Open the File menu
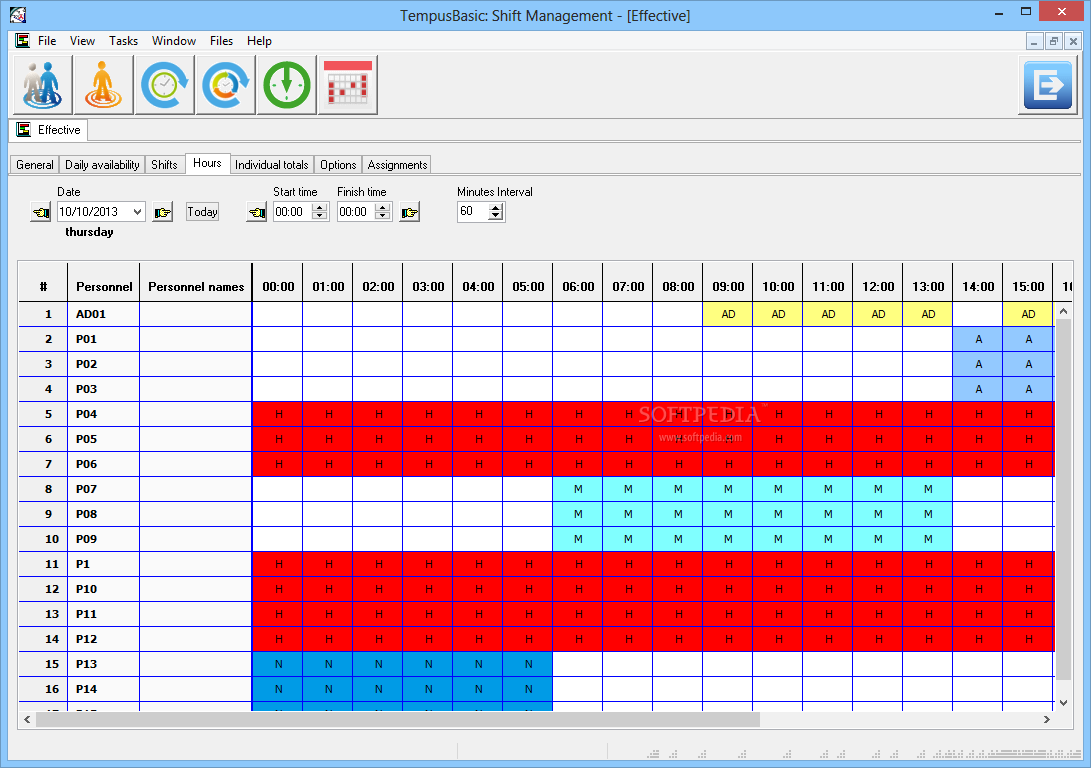1091x768 pixels. 47,41
